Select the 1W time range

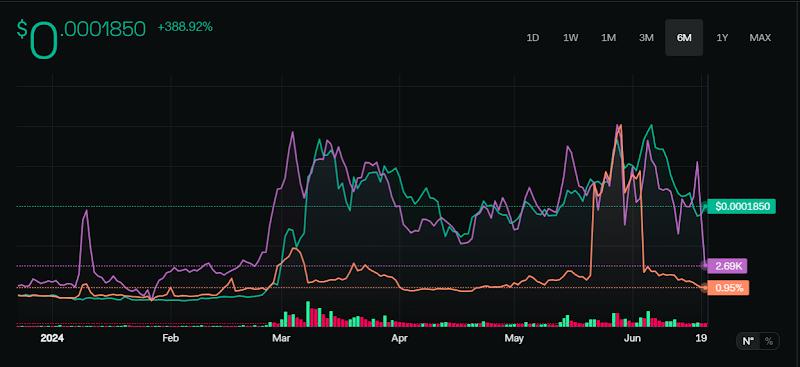click(x=570, y=38)
